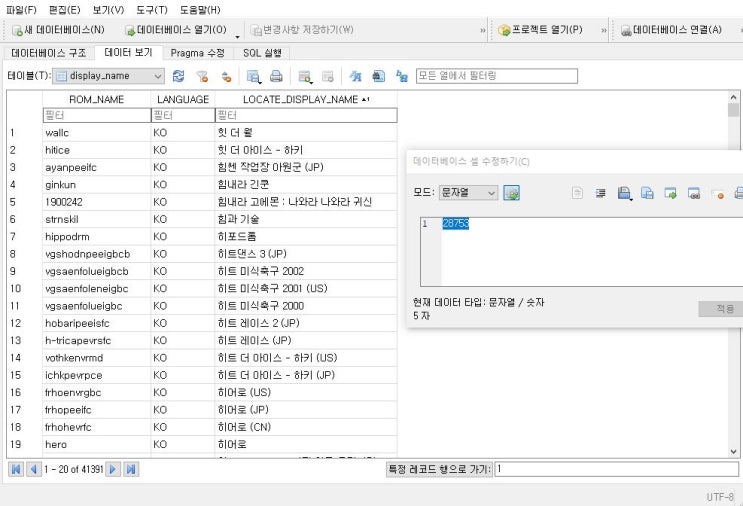Toggle auto-switch mode icon next to 모드 dropdown
This screenshot has height=506, width=743.
(x=511, y=193)
